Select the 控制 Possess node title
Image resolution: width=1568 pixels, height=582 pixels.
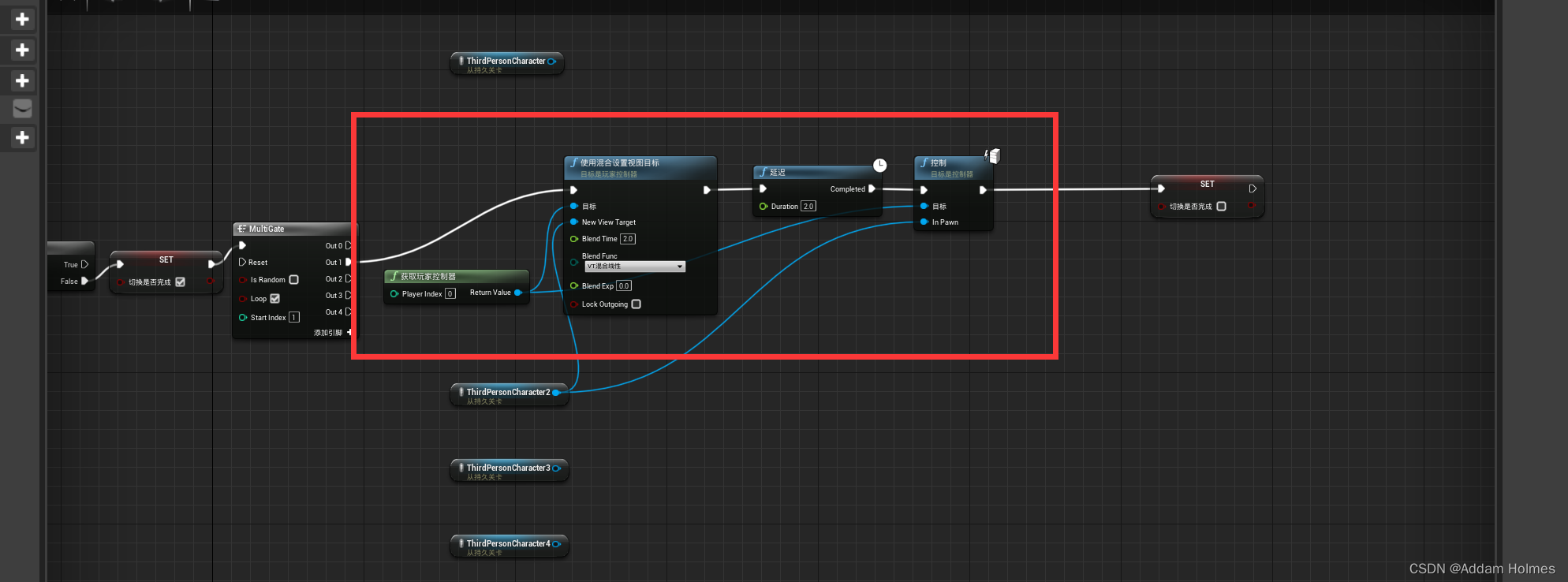pyautogui.click(x=939, y=162)
